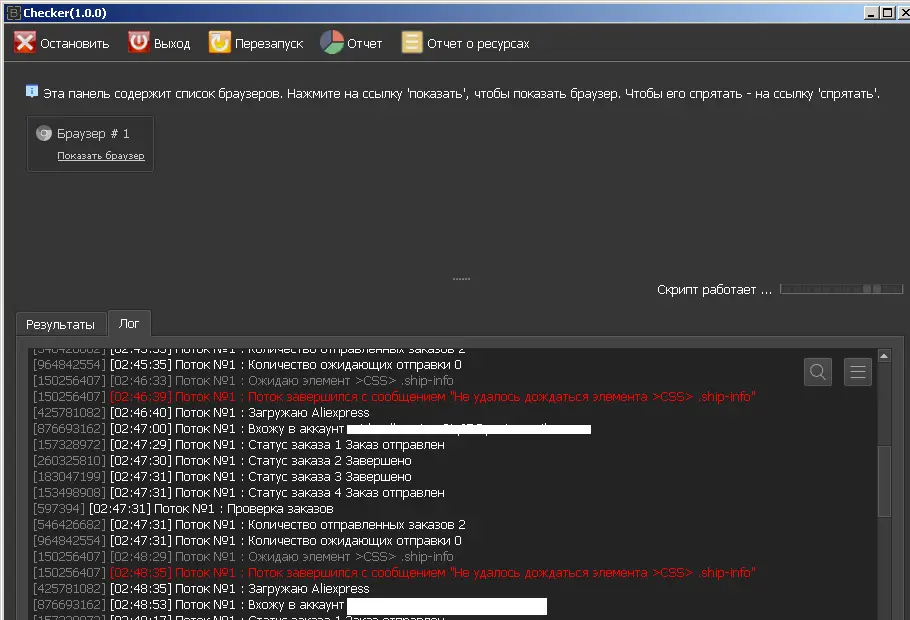Open Отчет о ресурсах list icon
The height and width of the screenshot is (620, 910).
[x=412, y=42]
